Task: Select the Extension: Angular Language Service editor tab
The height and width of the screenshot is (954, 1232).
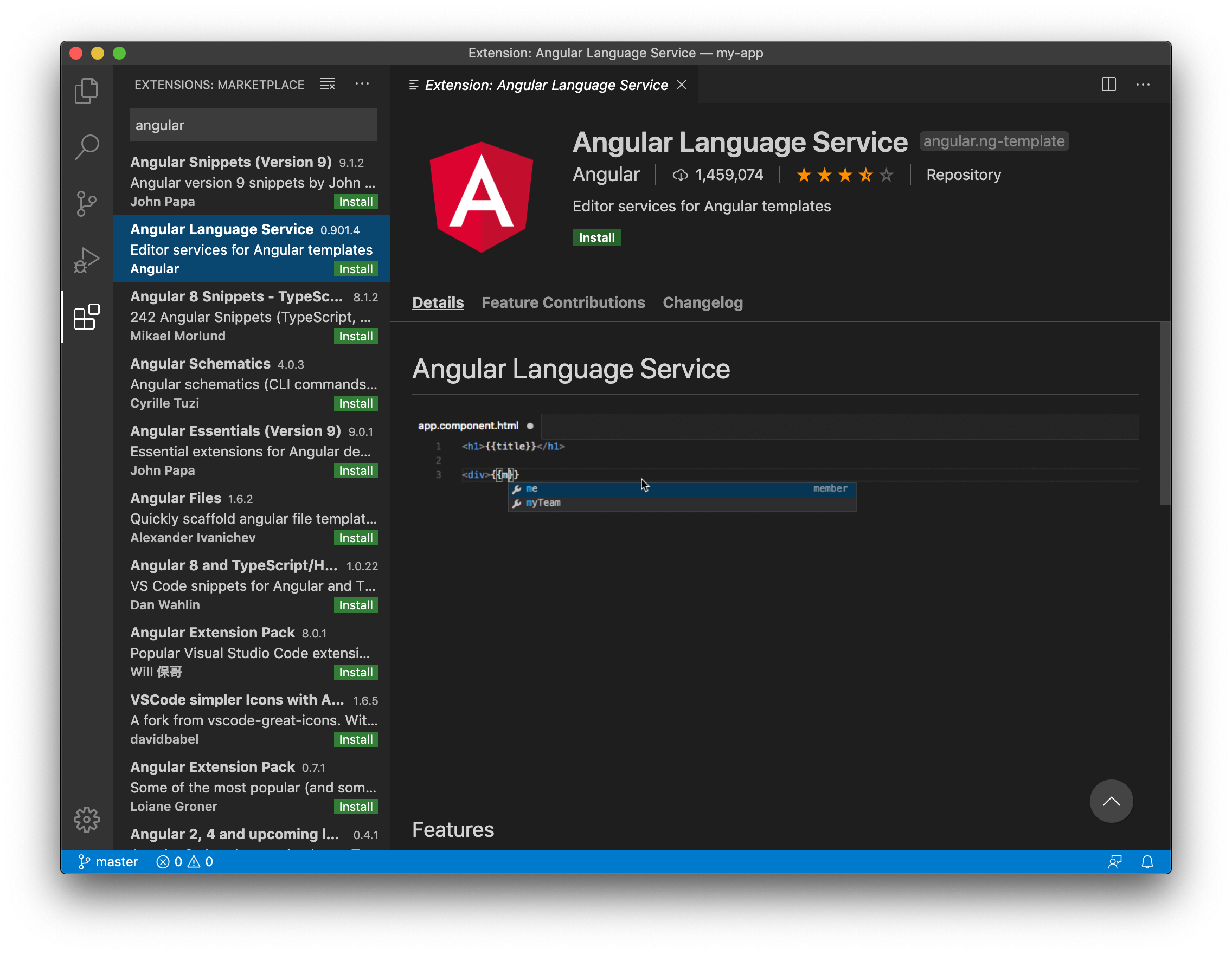Action: pyautogui.click(x=546, y=85)
